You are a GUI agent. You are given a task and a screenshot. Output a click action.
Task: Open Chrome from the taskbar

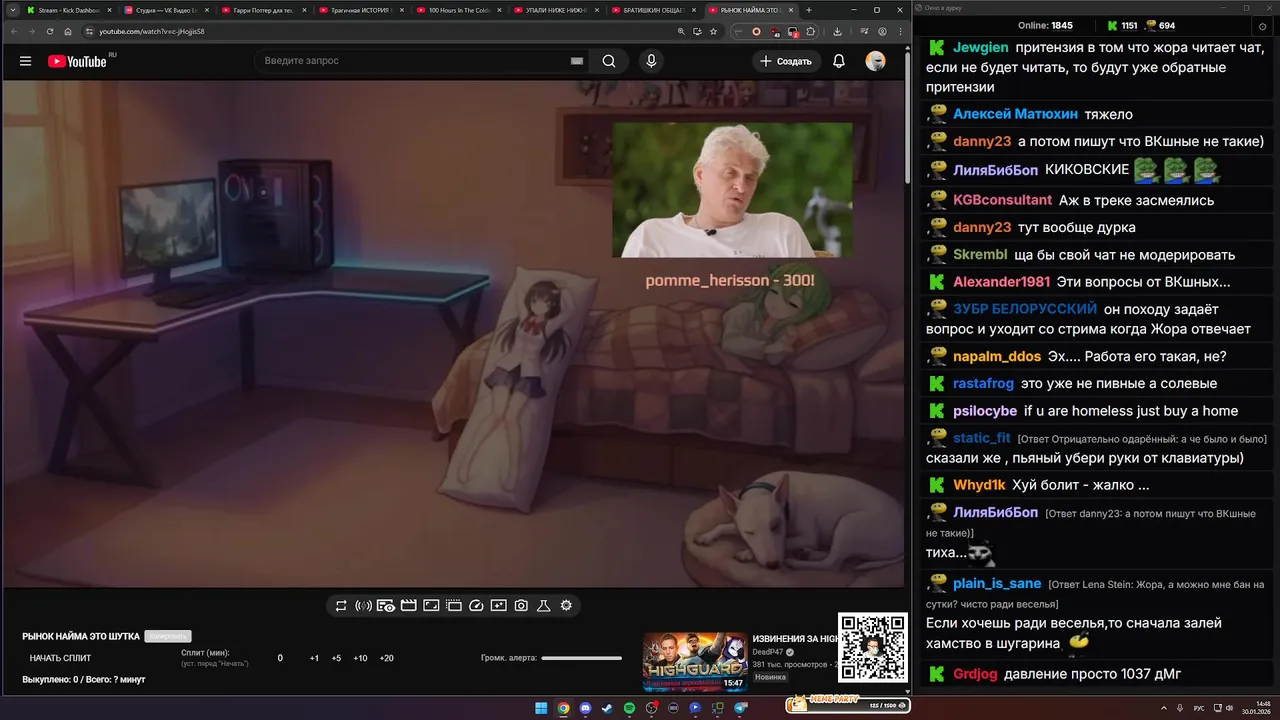click(564, 708)
